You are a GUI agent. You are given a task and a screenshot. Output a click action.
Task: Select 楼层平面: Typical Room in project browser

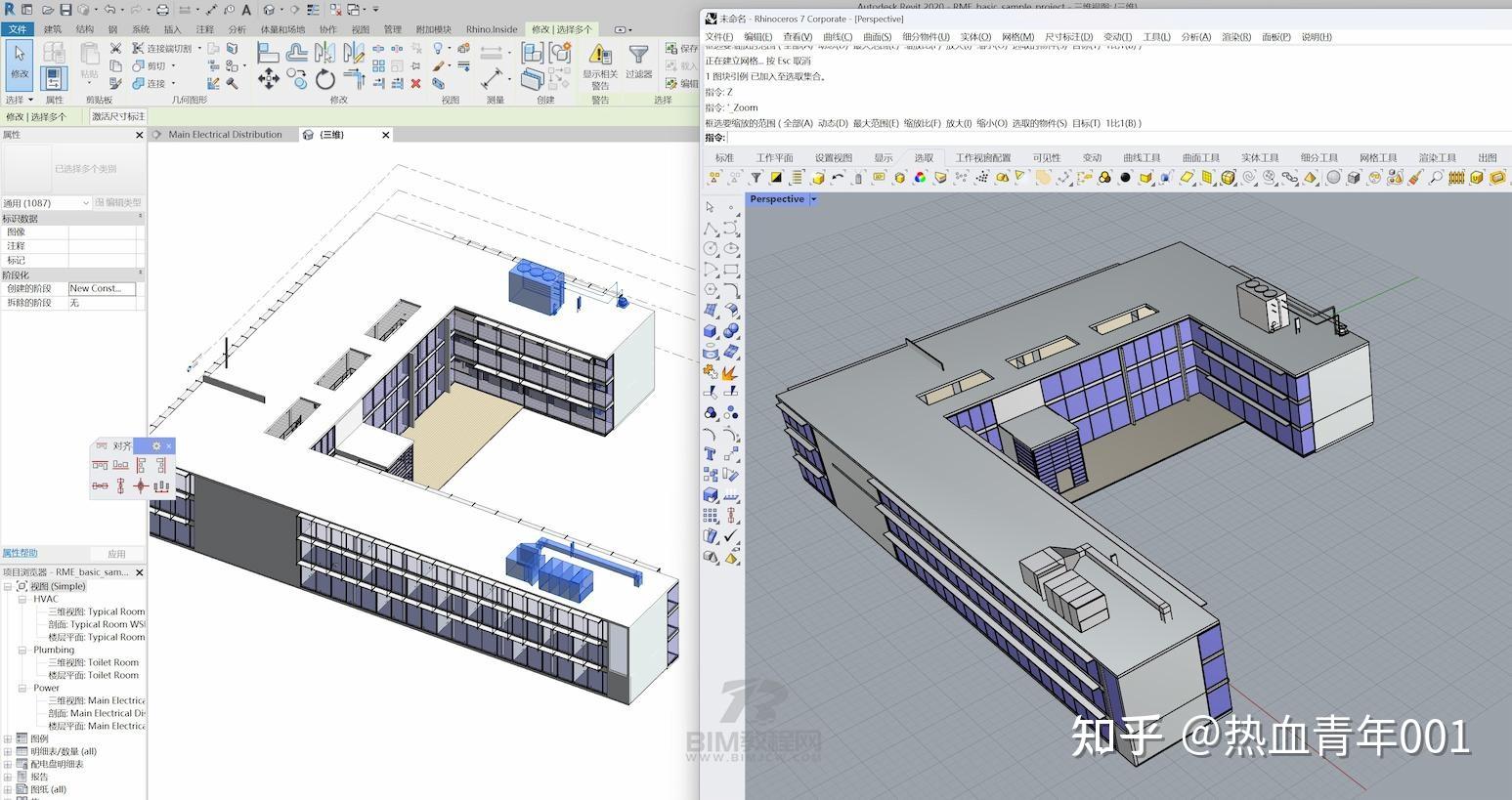[96, 637]
